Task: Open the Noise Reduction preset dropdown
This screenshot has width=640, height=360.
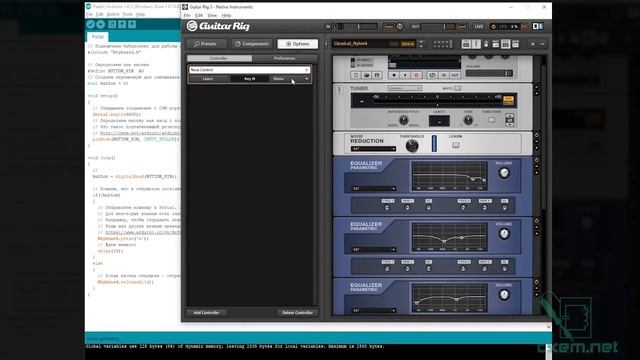Action: [373, 149]
